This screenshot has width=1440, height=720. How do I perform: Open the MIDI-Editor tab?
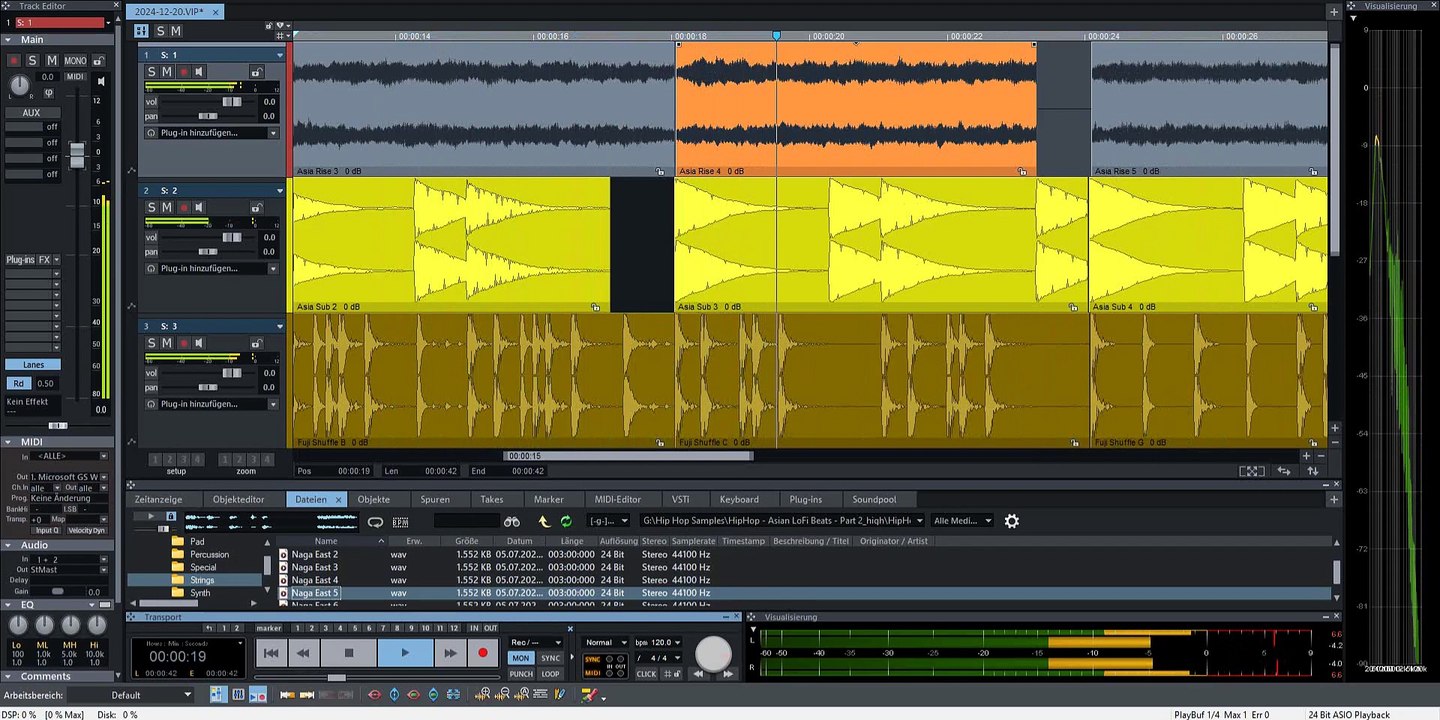pos(617,499)
